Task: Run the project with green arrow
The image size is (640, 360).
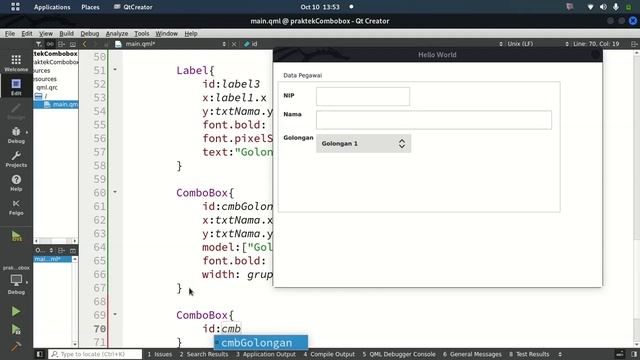Action: point(16,311)
